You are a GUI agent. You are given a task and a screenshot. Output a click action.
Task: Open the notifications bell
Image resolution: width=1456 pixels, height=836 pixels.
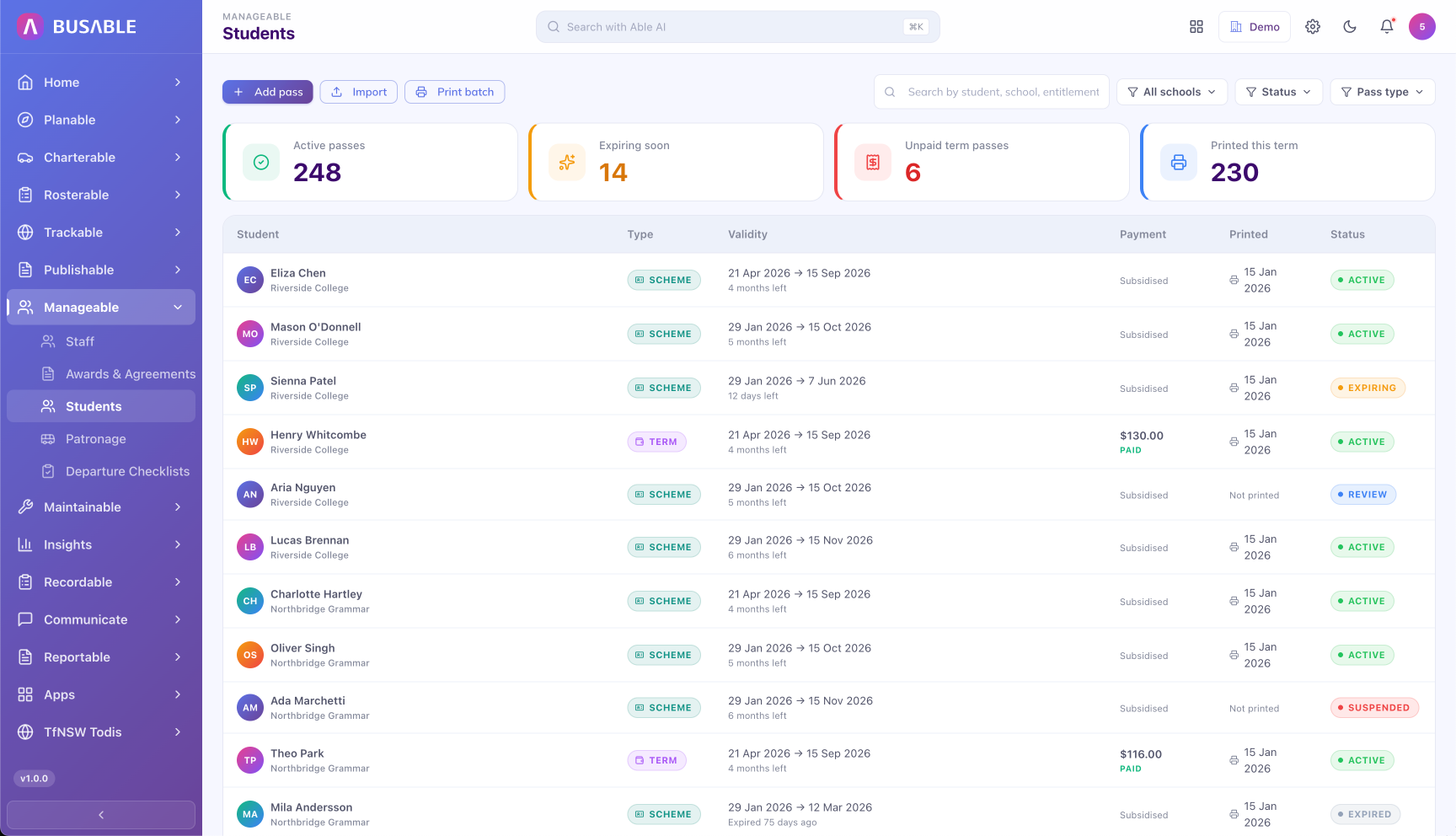[x=1386, y=27]
